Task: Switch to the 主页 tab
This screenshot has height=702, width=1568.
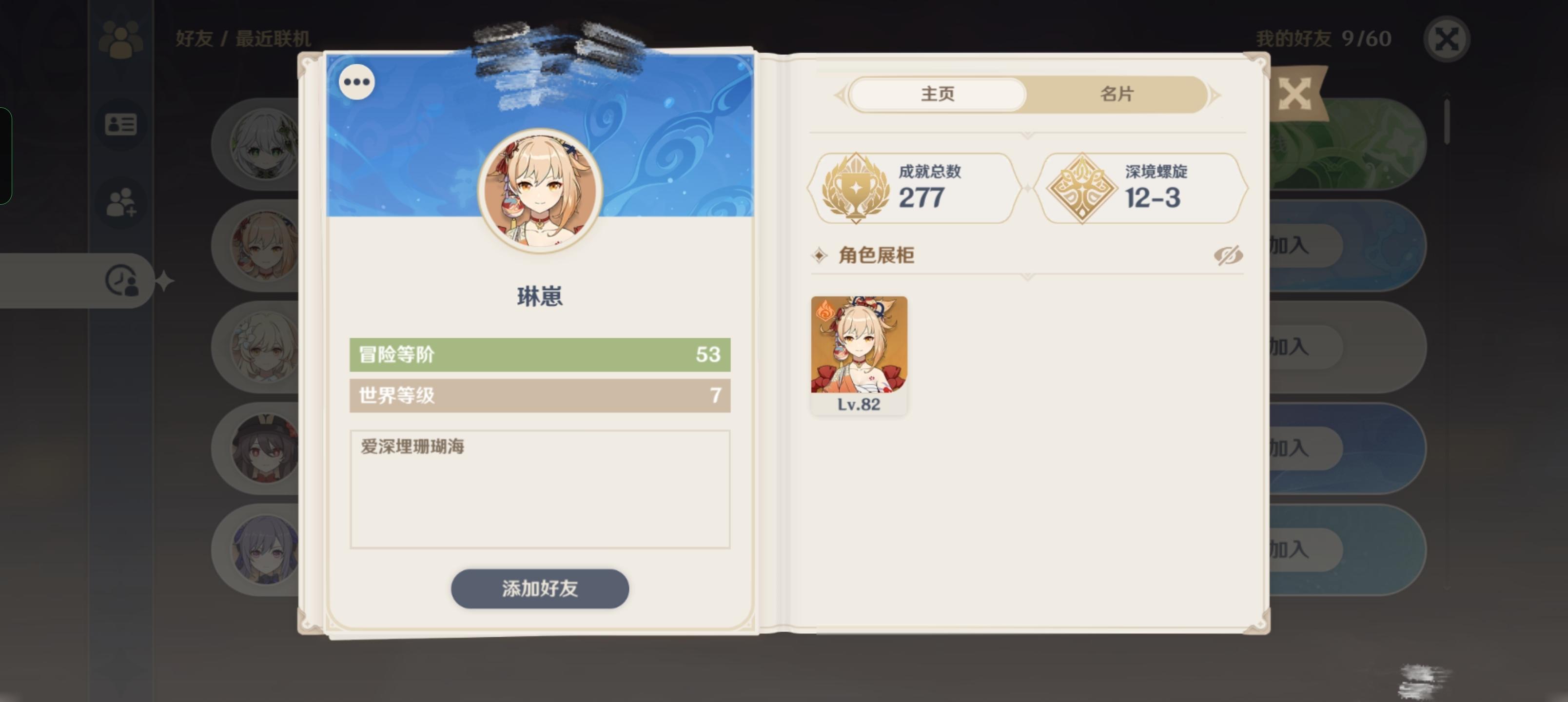Action: pos(938,95)
